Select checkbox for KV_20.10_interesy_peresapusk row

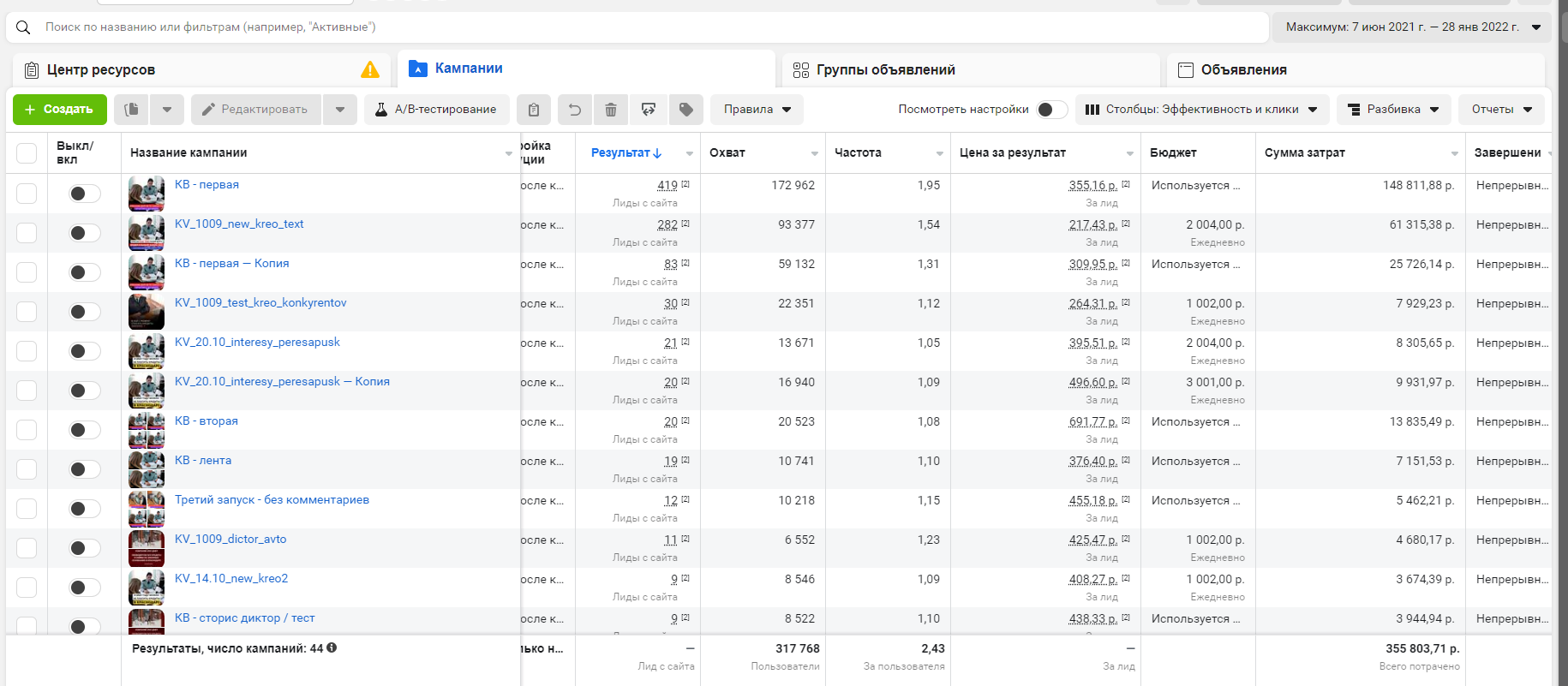point(27,351)
